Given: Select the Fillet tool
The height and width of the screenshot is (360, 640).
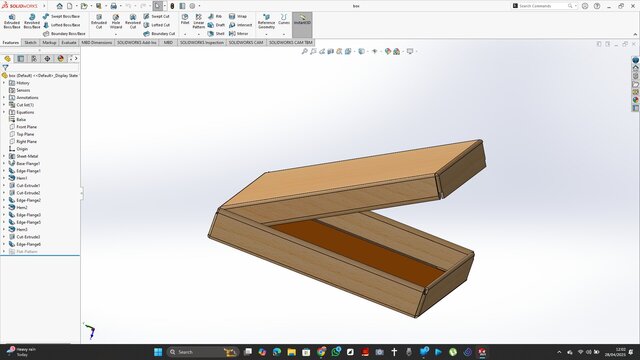Looking at the screenshot, I should [x=185, y=19].
